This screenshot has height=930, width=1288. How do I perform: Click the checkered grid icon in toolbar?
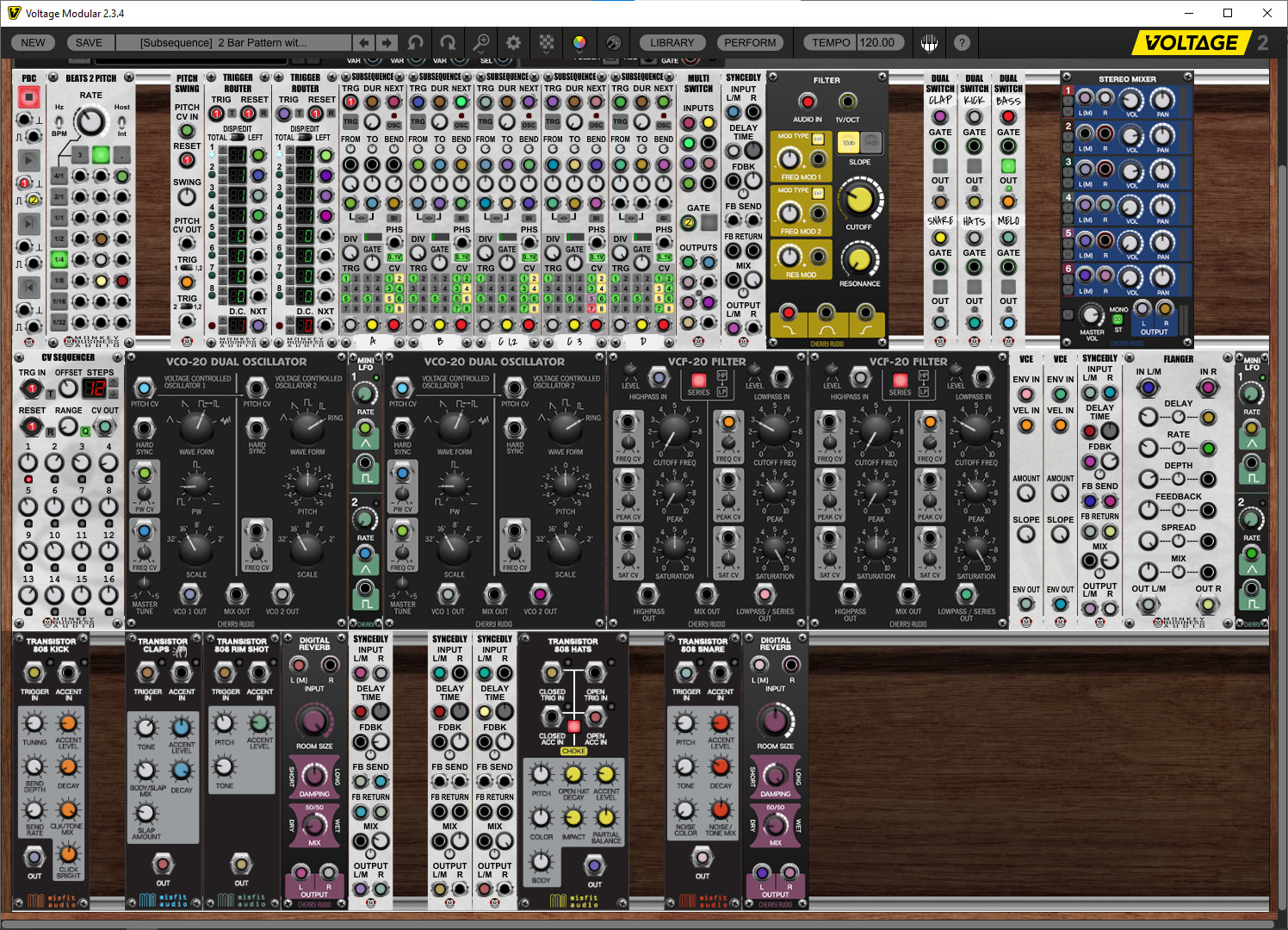point(547,42)
